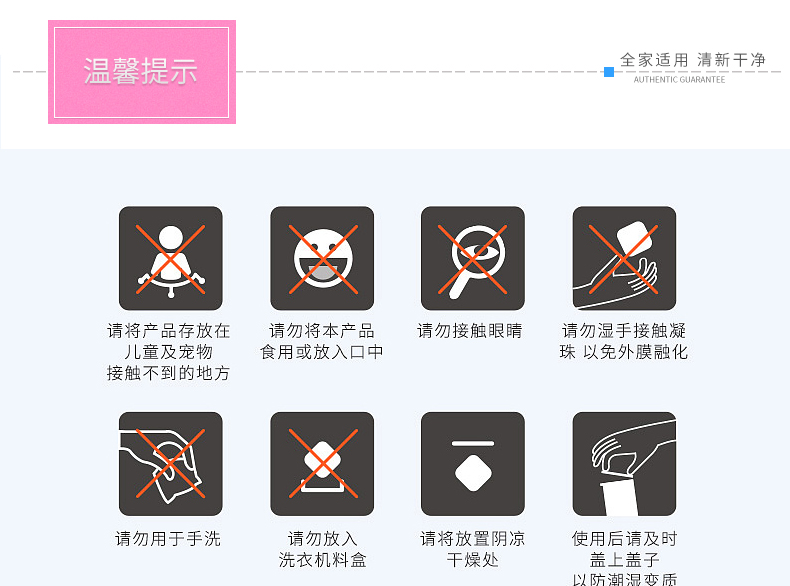The height and width of the screenshot is (586, 790).
Task: Click the no hand washing icon
Action: (x=170, y=464)
